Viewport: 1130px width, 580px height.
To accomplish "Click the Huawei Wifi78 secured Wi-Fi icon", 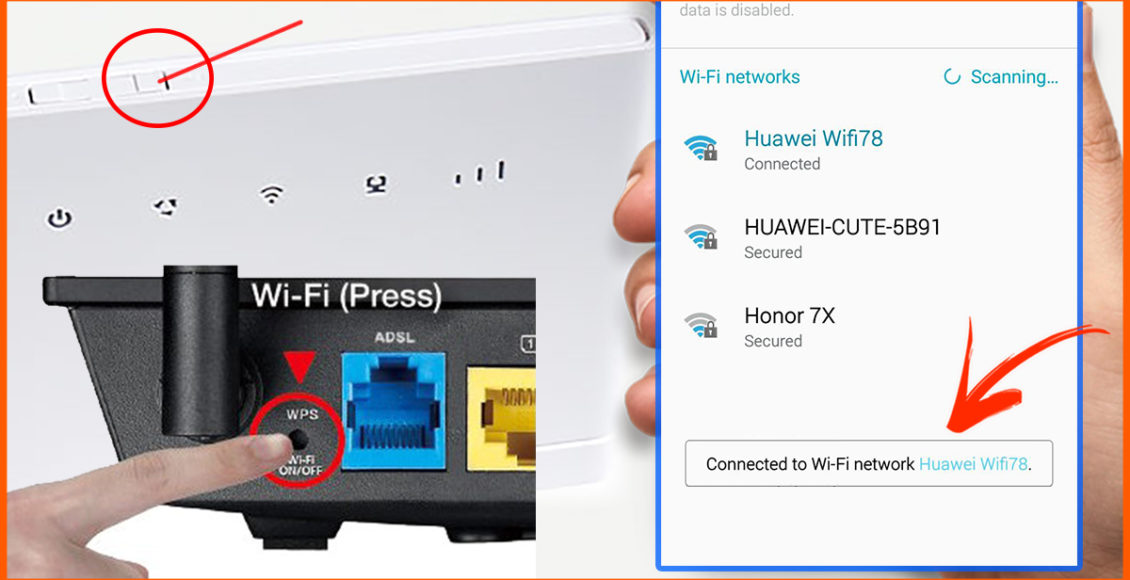I will click(x=700, y=148).
